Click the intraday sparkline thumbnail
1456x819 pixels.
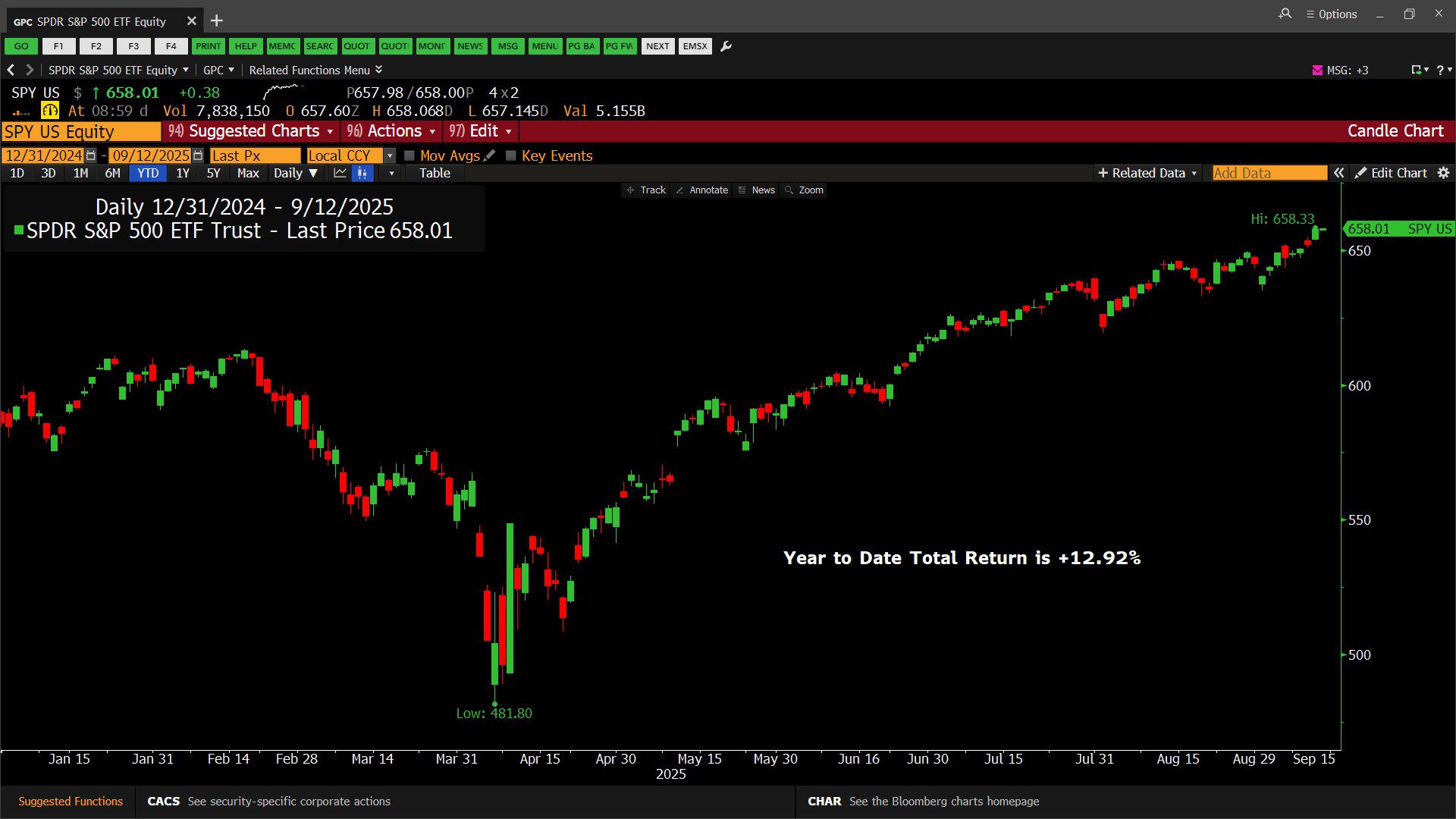click(283, 92)
